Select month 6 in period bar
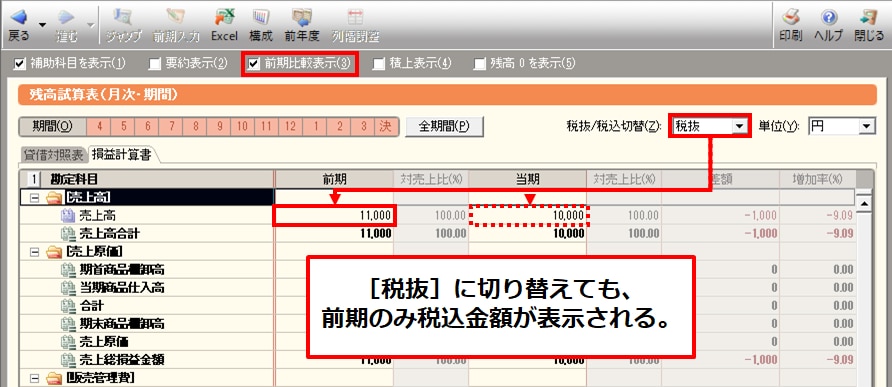This screenshot has width=892, height=387. coord(147,126)
